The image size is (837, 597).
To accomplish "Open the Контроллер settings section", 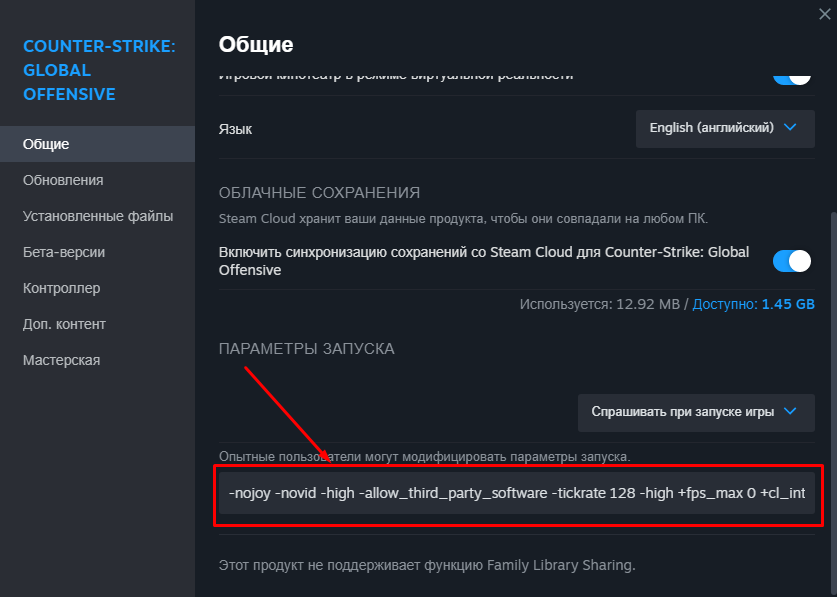I will 62,288.
